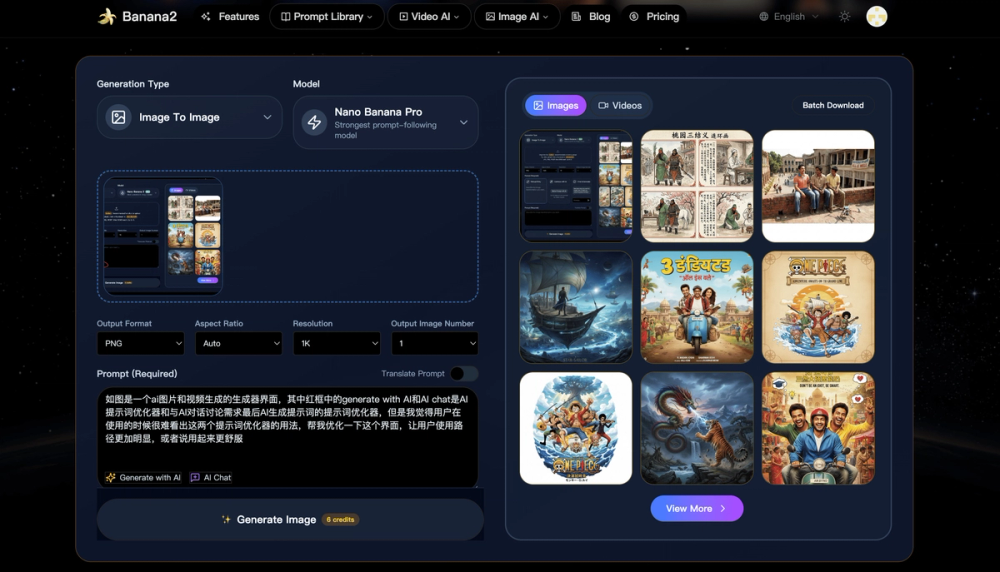The width and height of the screenshot is (1000, 572).
Task: Expand the Generation Type dropdown
Action: 189,117
